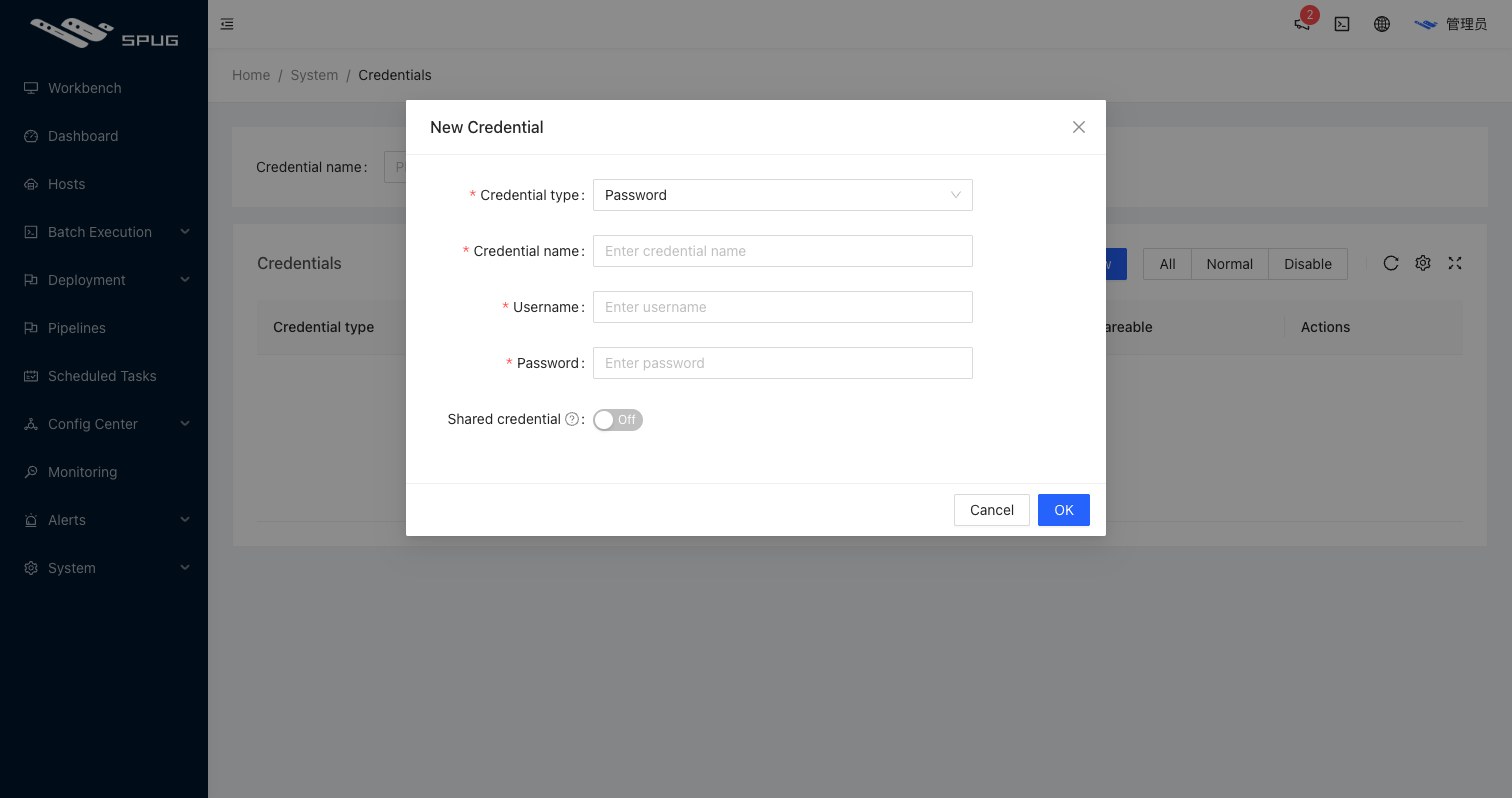Viewport: 1512px width, 798px height.
Task: Click the OK button
Action: (x=1064, y=510)
